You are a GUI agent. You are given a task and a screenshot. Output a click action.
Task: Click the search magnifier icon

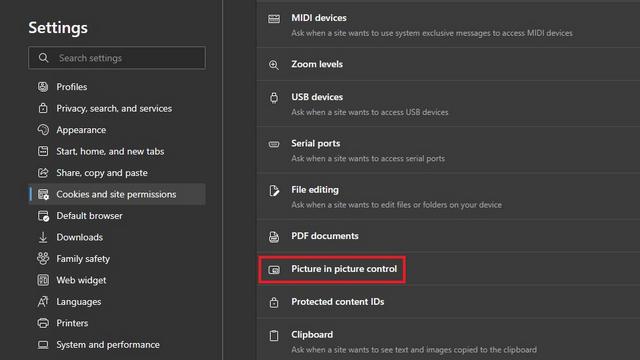(x=43, y=58)
